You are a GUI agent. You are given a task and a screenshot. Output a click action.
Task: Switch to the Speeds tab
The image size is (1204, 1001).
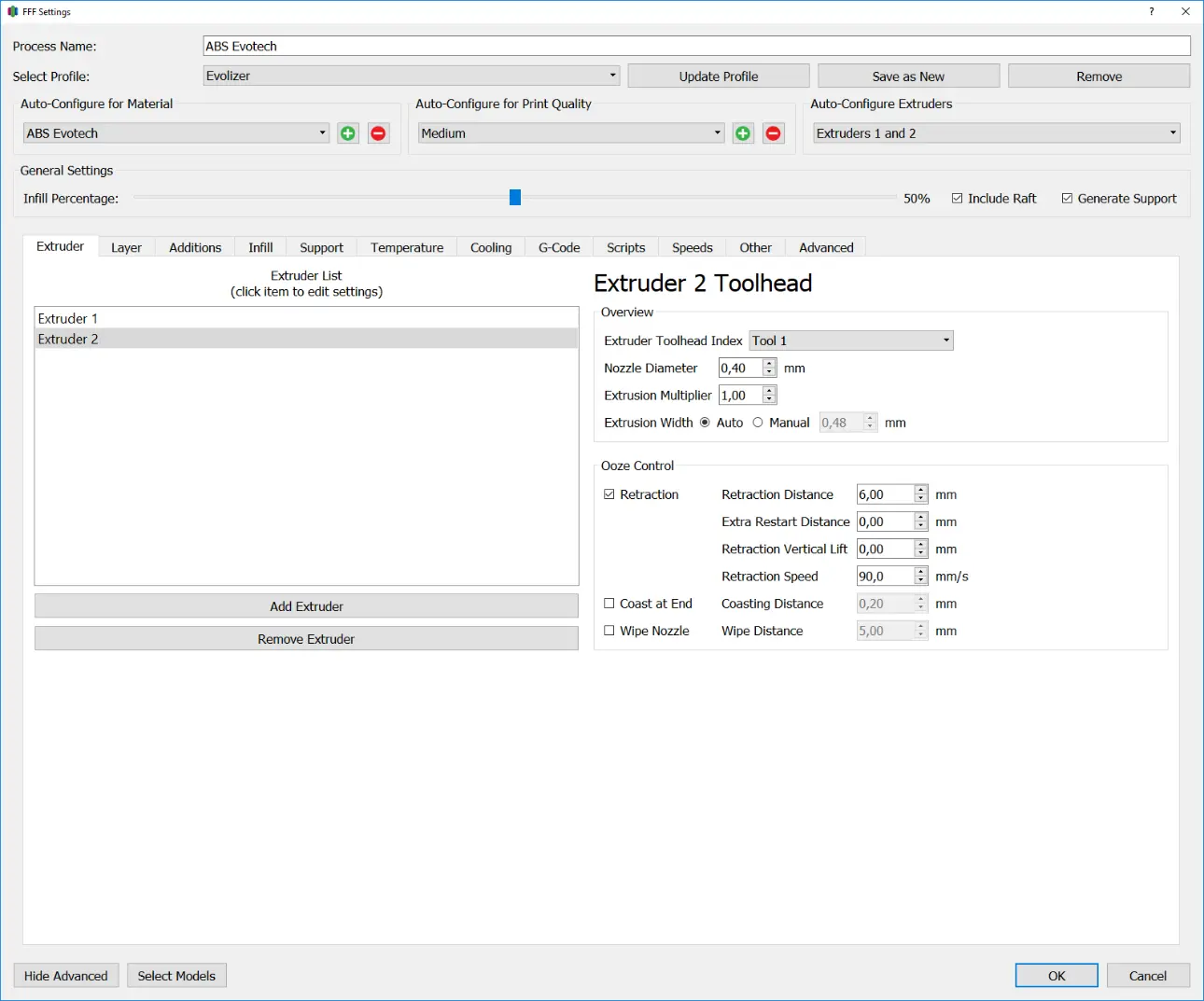click(x=693, y=247)
